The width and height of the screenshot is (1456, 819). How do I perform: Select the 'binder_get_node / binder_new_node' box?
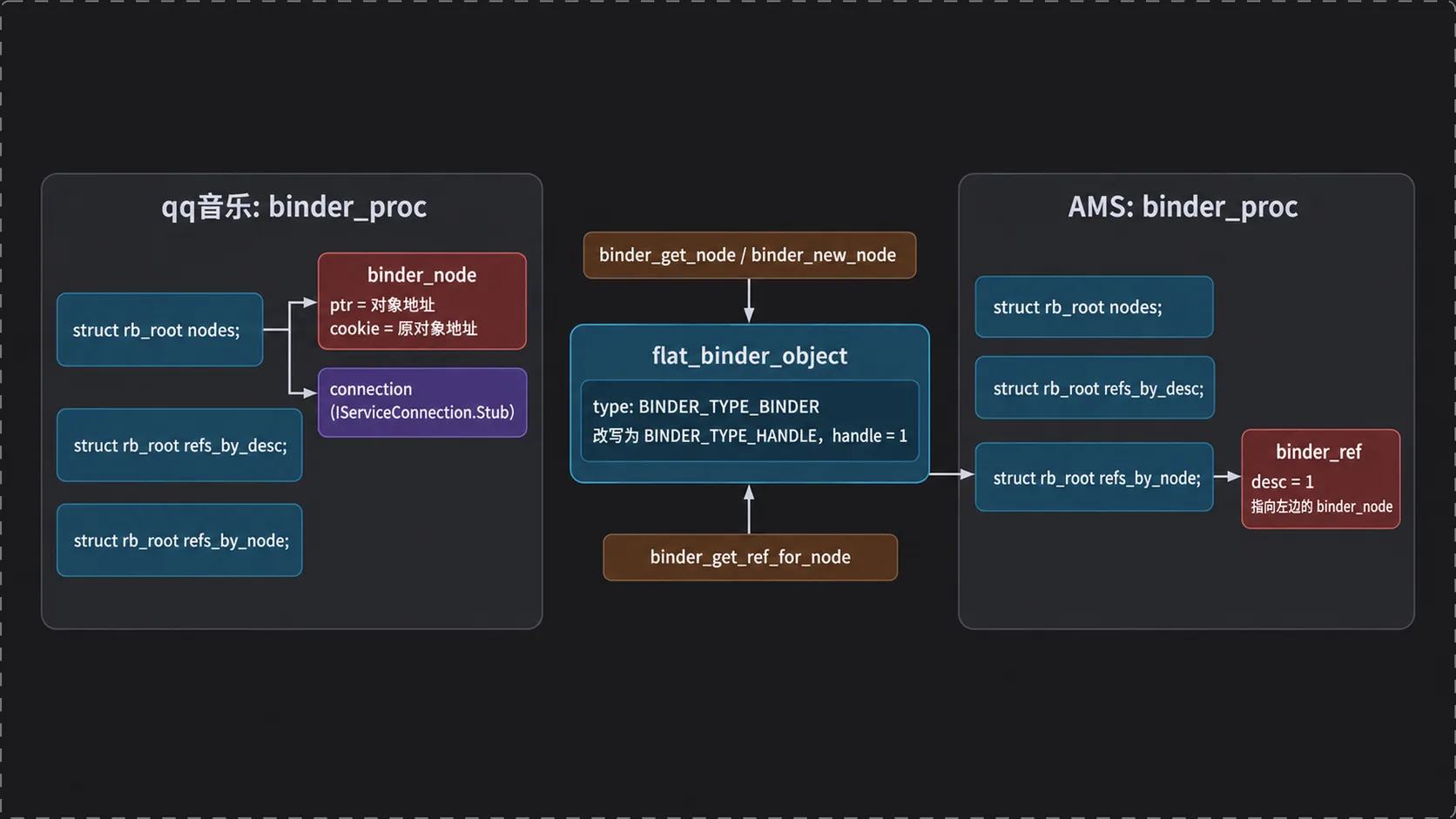coord(749,255)
